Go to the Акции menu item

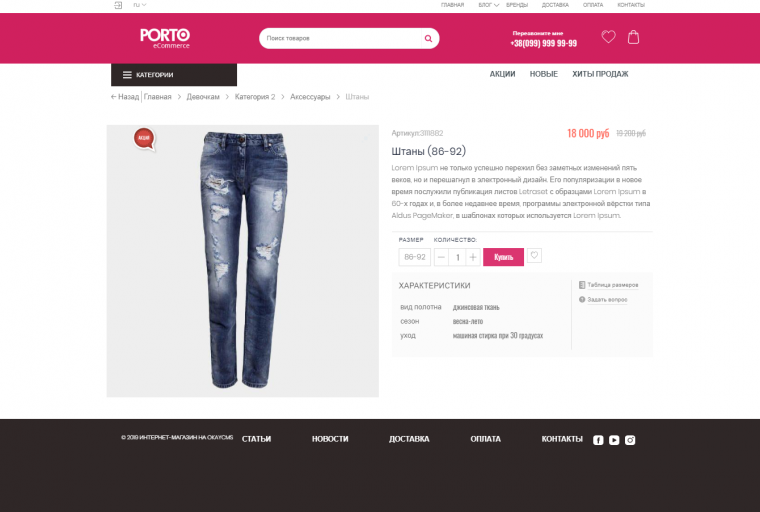tap(502, 74)
